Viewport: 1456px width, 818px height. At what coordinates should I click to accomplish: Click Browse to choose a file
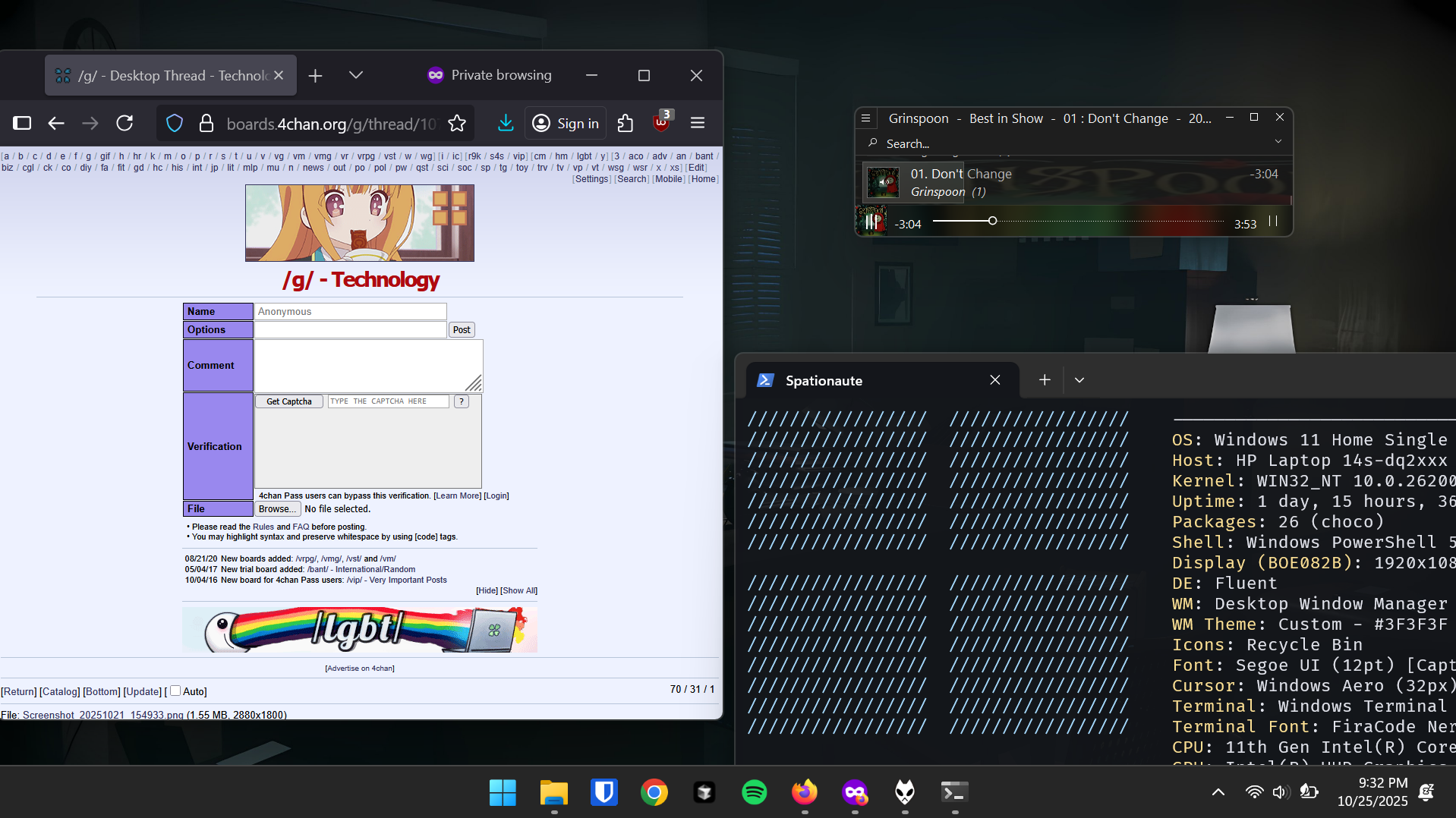point(278,509)
